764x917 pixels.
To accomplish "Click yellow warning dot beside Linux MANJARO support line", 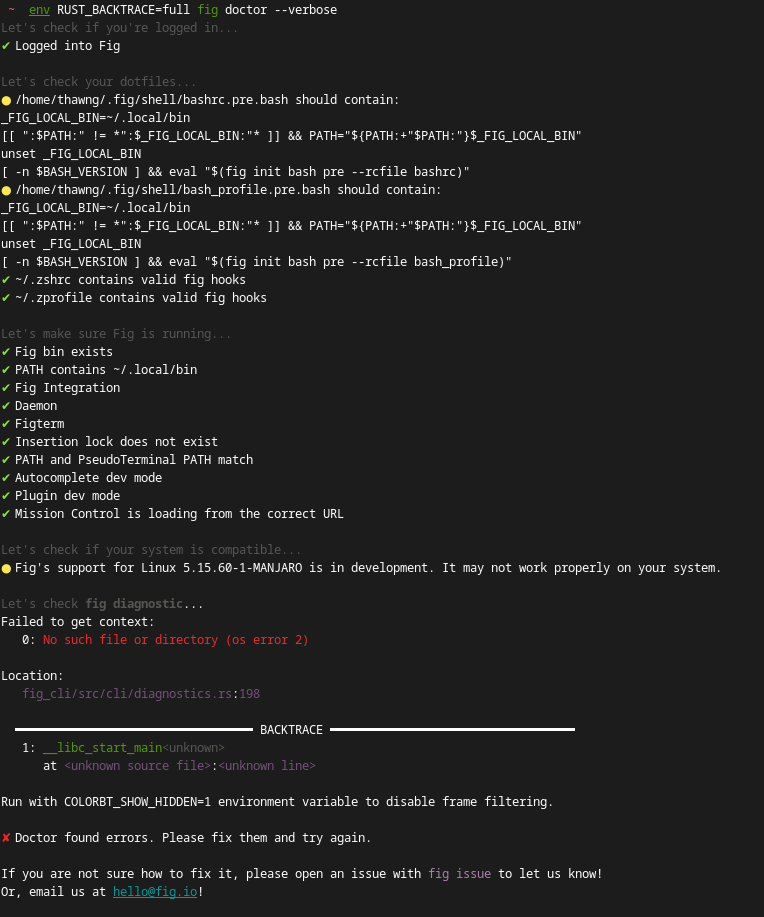I will pos(6,568).
